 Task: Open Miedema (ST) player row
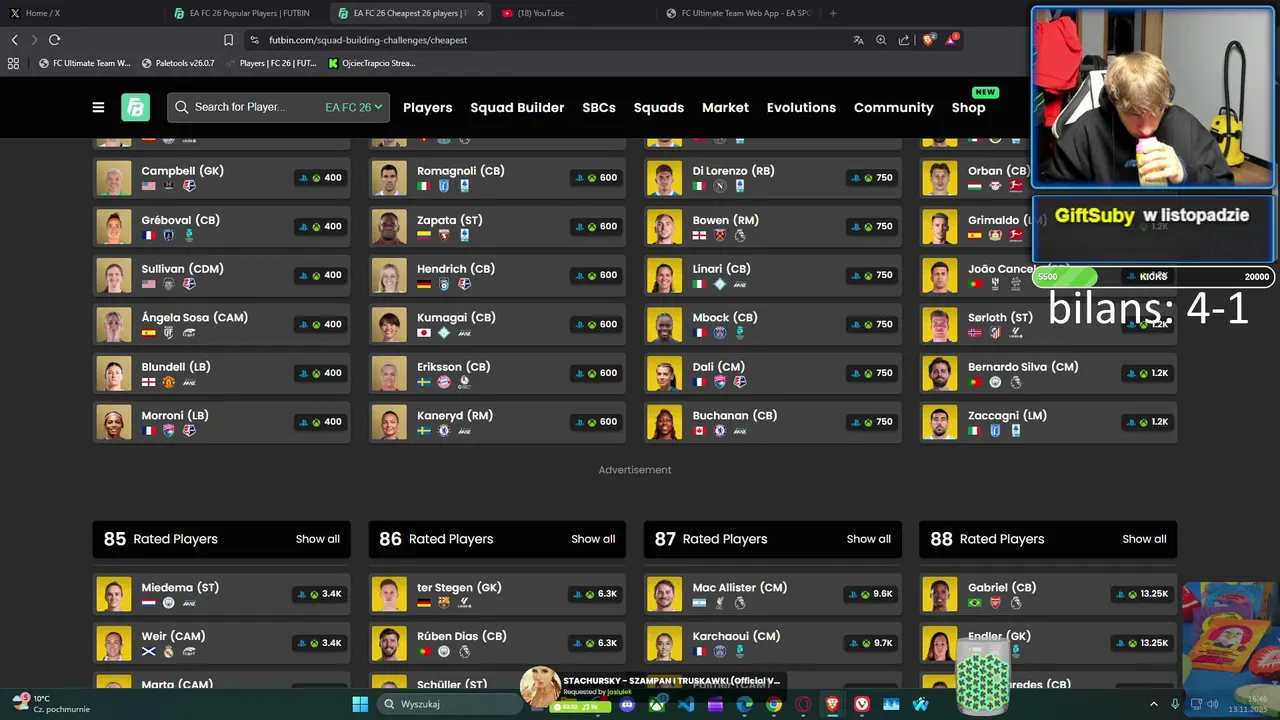[x=222, y=594]
